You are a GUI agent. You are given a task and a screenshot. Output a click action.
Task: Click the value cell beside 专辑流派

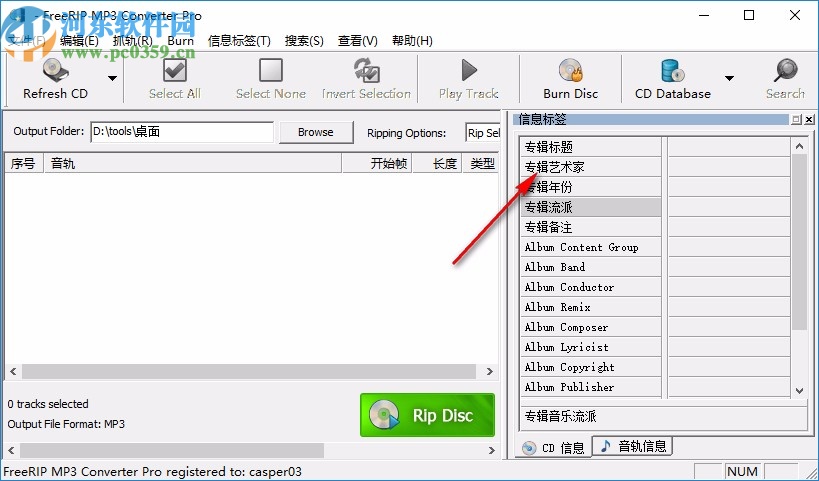click(729, 207)
